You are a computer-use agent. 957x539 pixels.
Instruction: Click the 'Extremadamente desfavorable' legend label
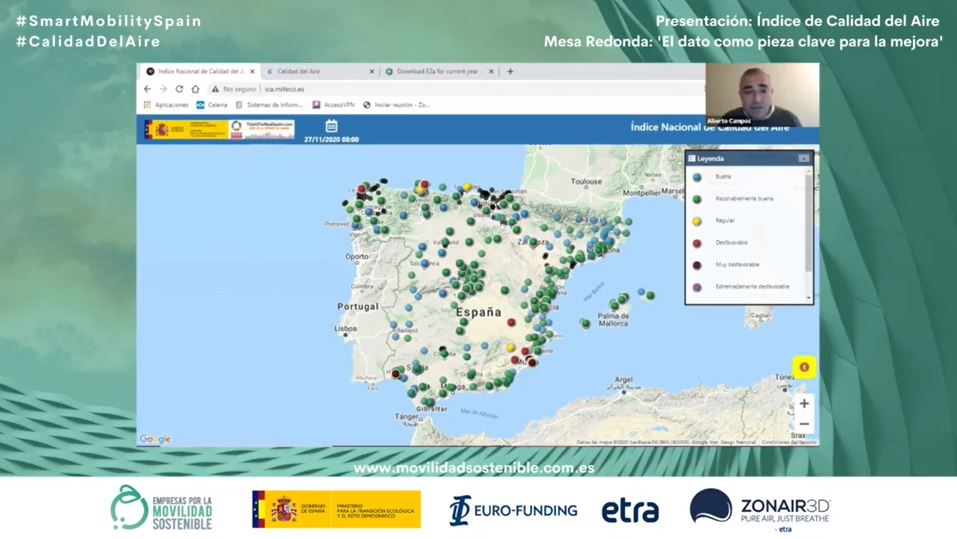(x=752, y=287)
